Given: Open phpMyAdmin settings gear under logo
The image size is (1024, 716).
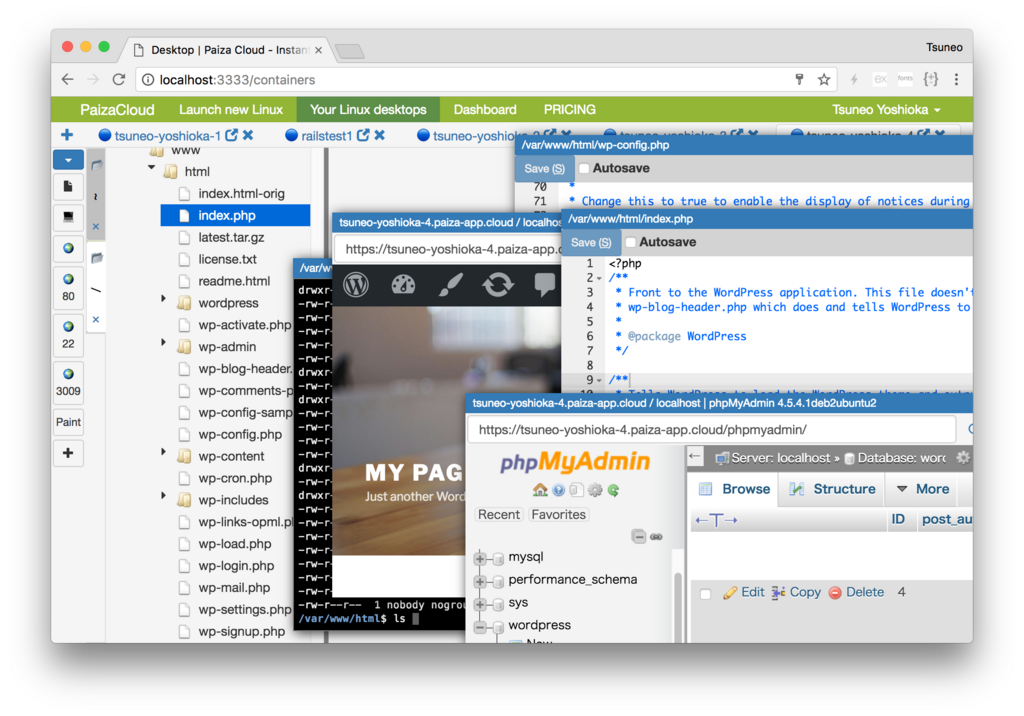Looking at the screenshot, I should click(x=595, y=490).
